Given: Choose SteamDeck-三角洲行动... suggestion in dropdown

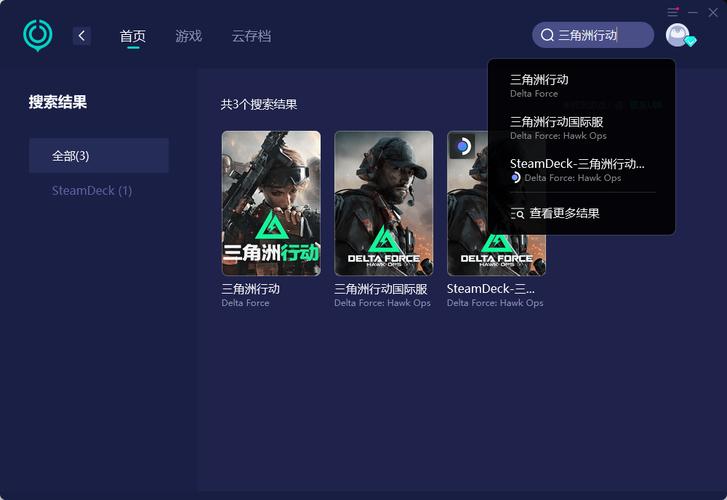Looking at the screenshot, I should tap(581, 170).
